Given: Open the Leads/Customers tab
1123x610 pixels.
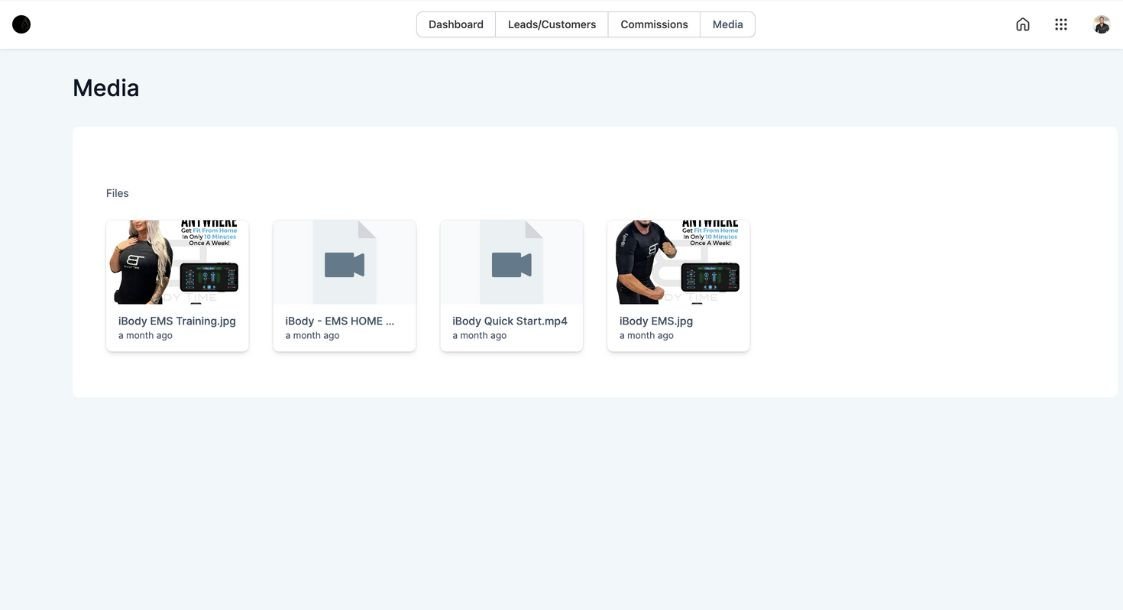Looking at the screenshot, I should [x=551, y=24].
